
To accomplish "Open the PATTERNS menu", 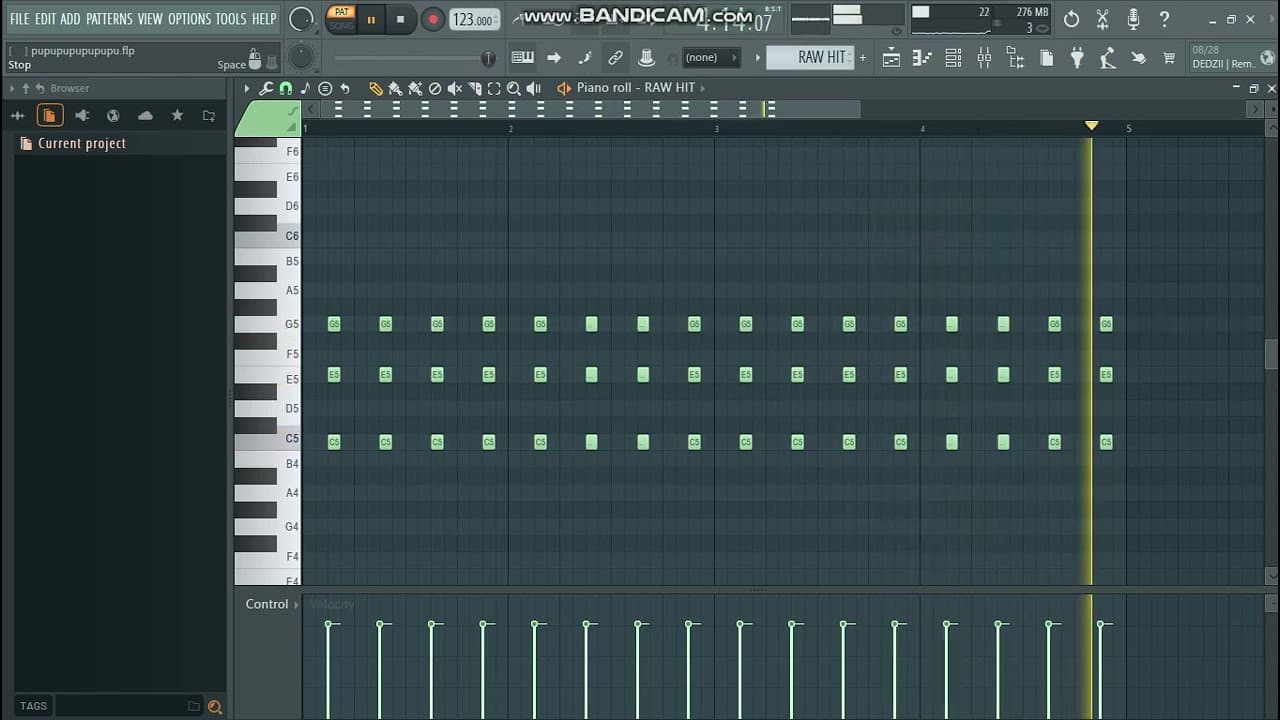I will pyautogui.click(x=109, y=19).
